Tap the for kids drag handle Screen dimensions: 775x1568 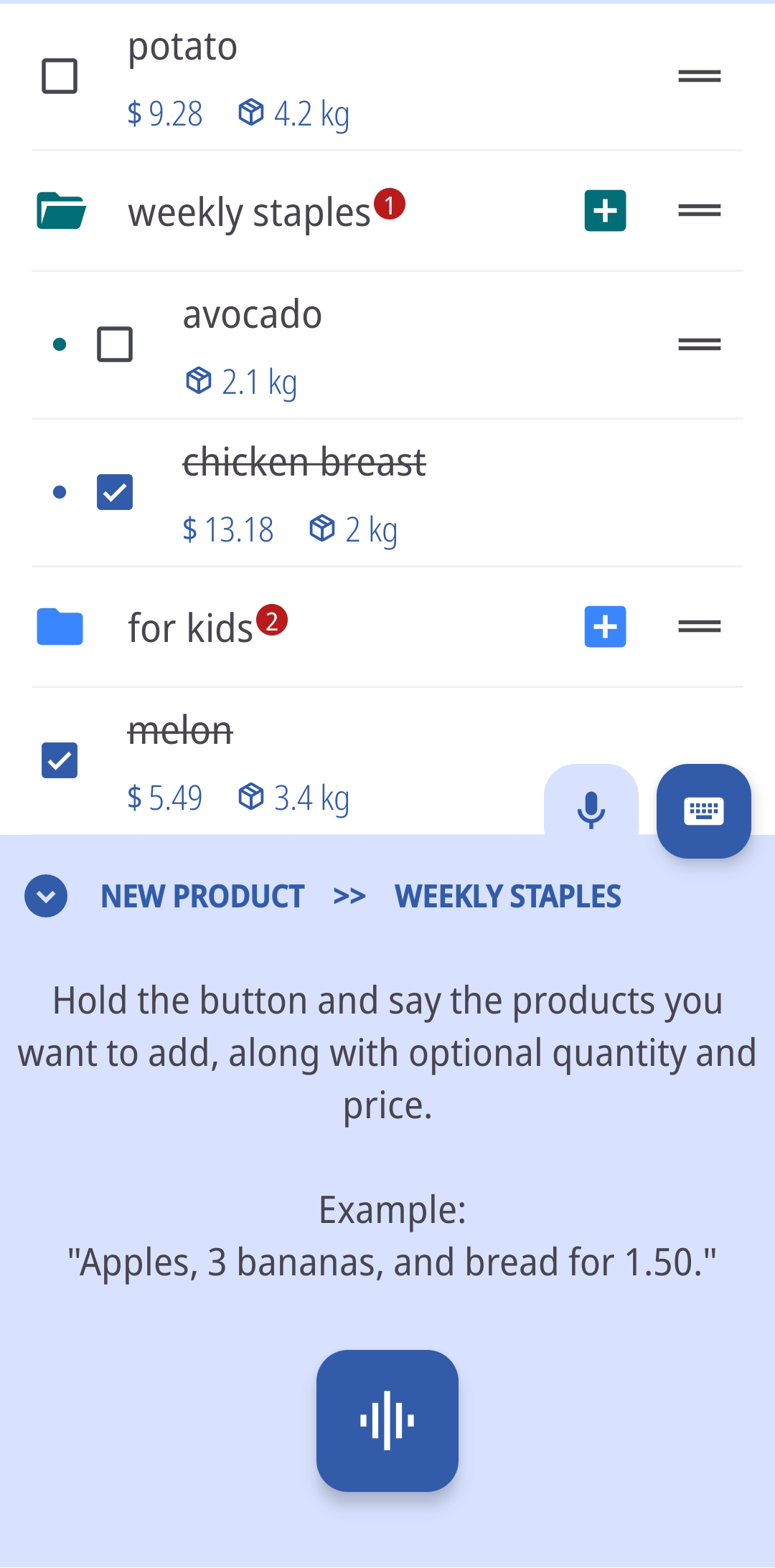[699, 626]
